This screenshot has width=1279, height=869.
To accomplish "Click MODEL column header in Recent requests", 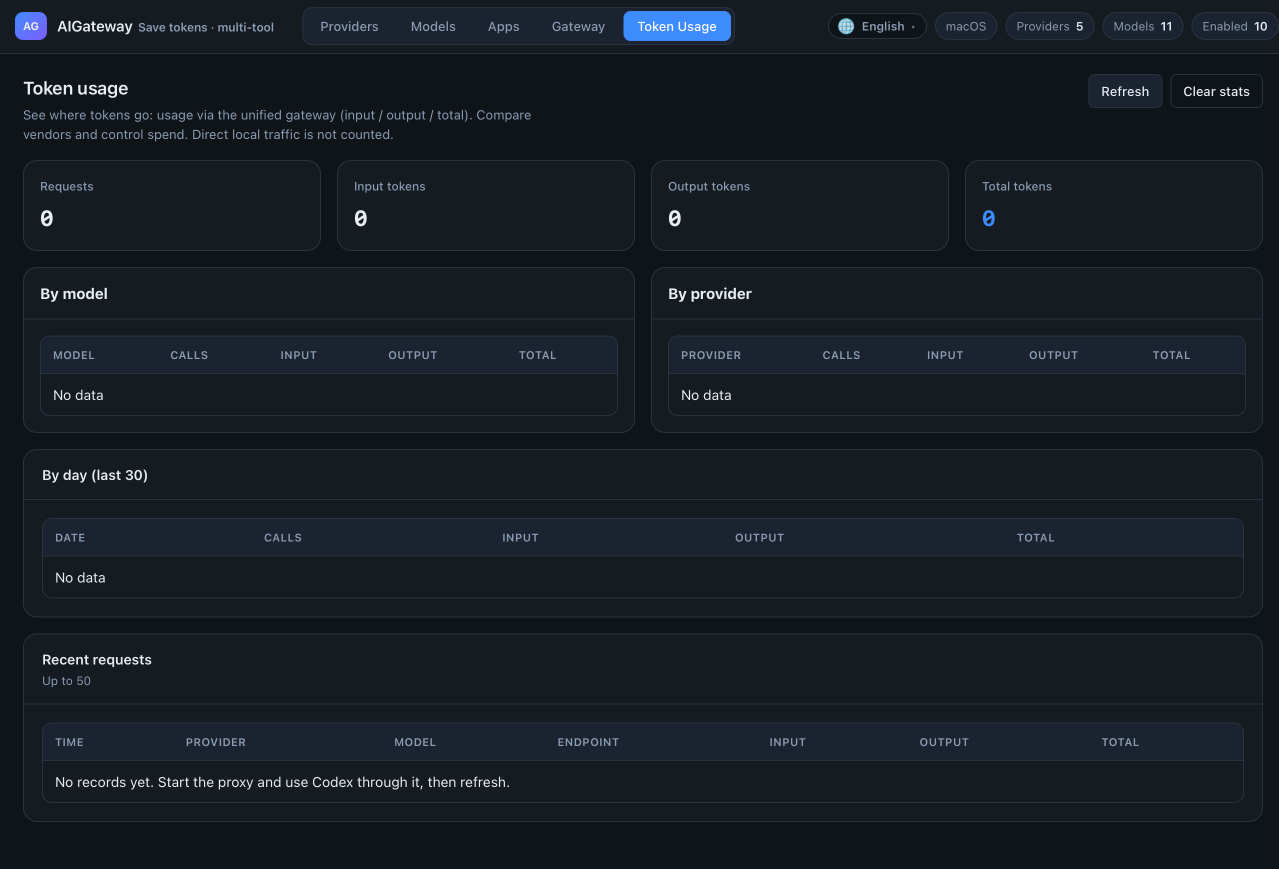I will tap(415, 742).
